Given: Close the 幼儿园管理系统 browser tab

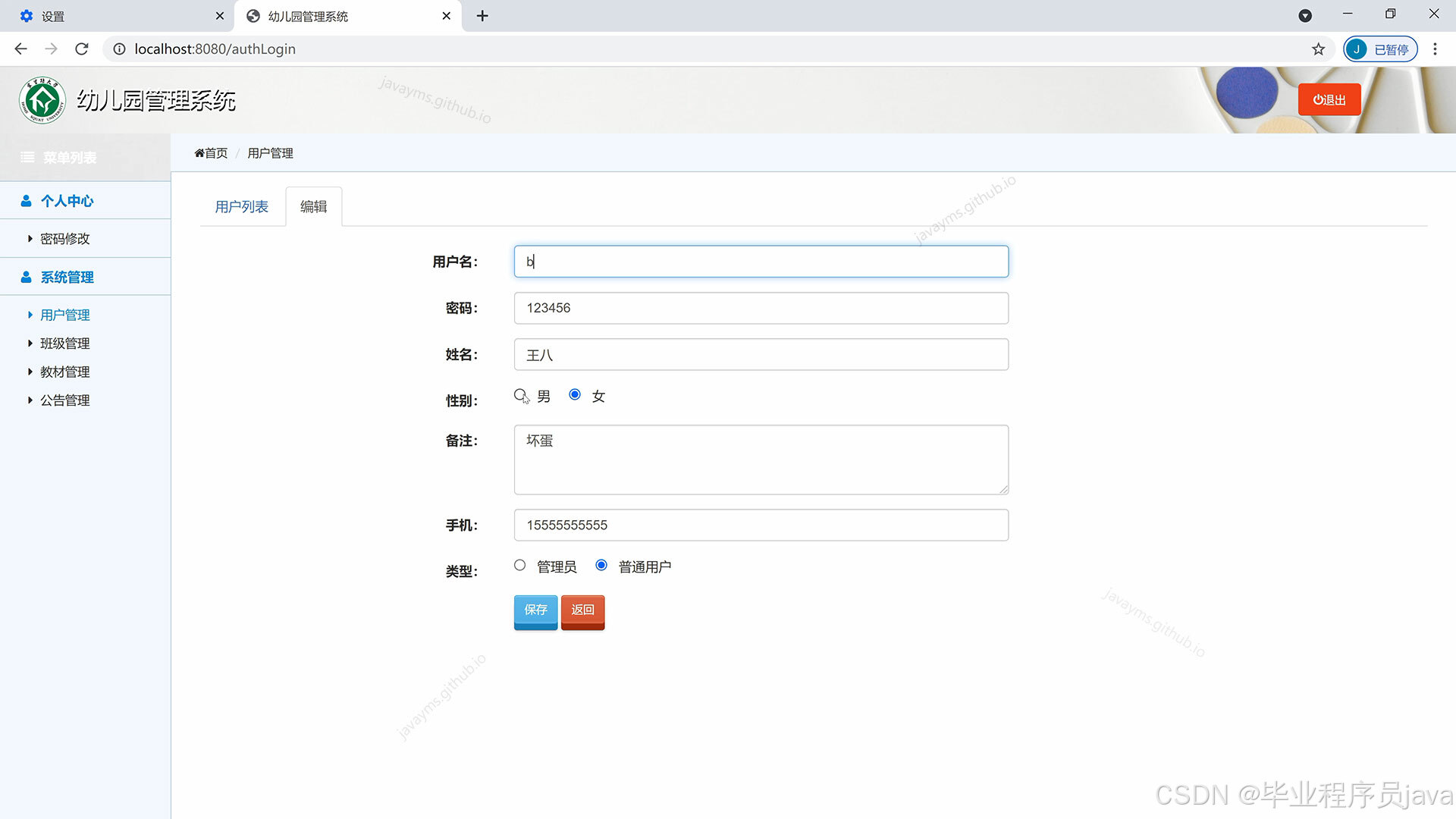Looking at the screenshot, I should [447, 16].
